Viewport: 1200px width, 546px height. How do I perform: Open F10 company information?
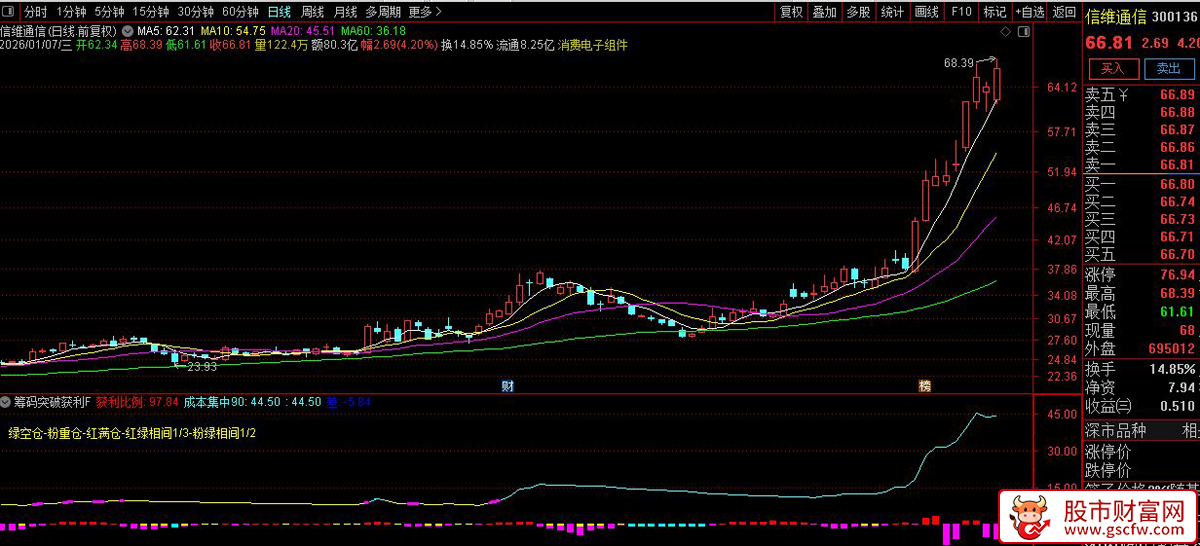(961, 12)
